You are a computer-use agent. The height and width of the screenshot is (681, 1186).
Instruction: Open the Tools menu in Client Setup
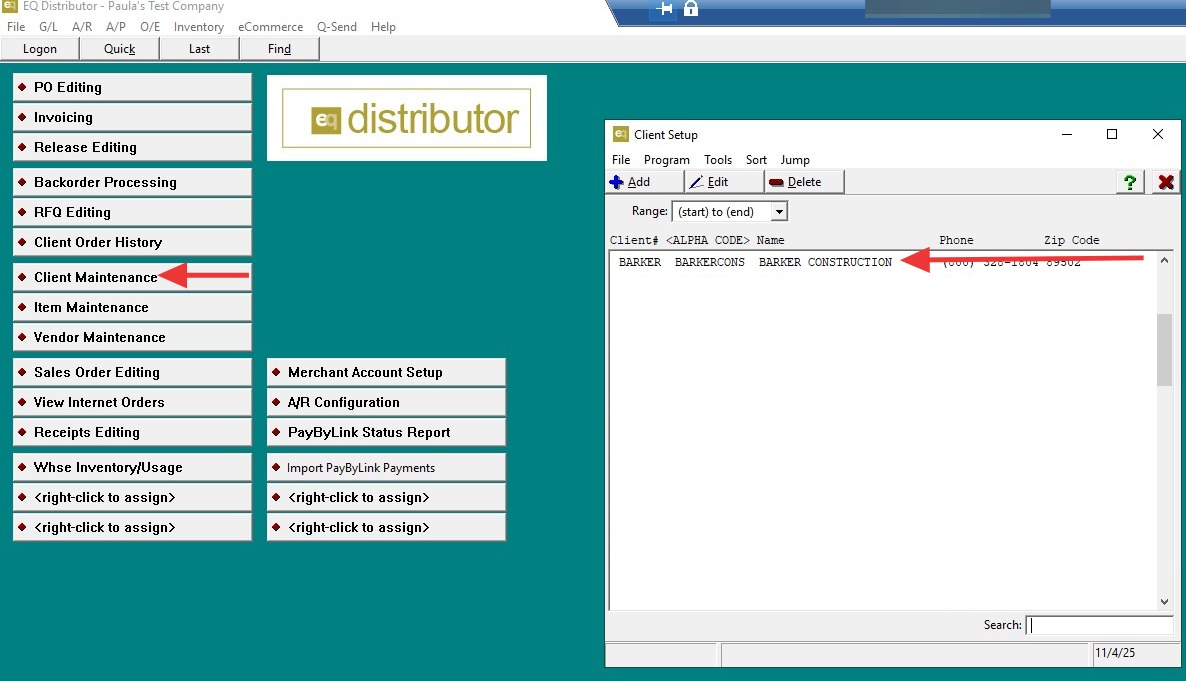718,160
